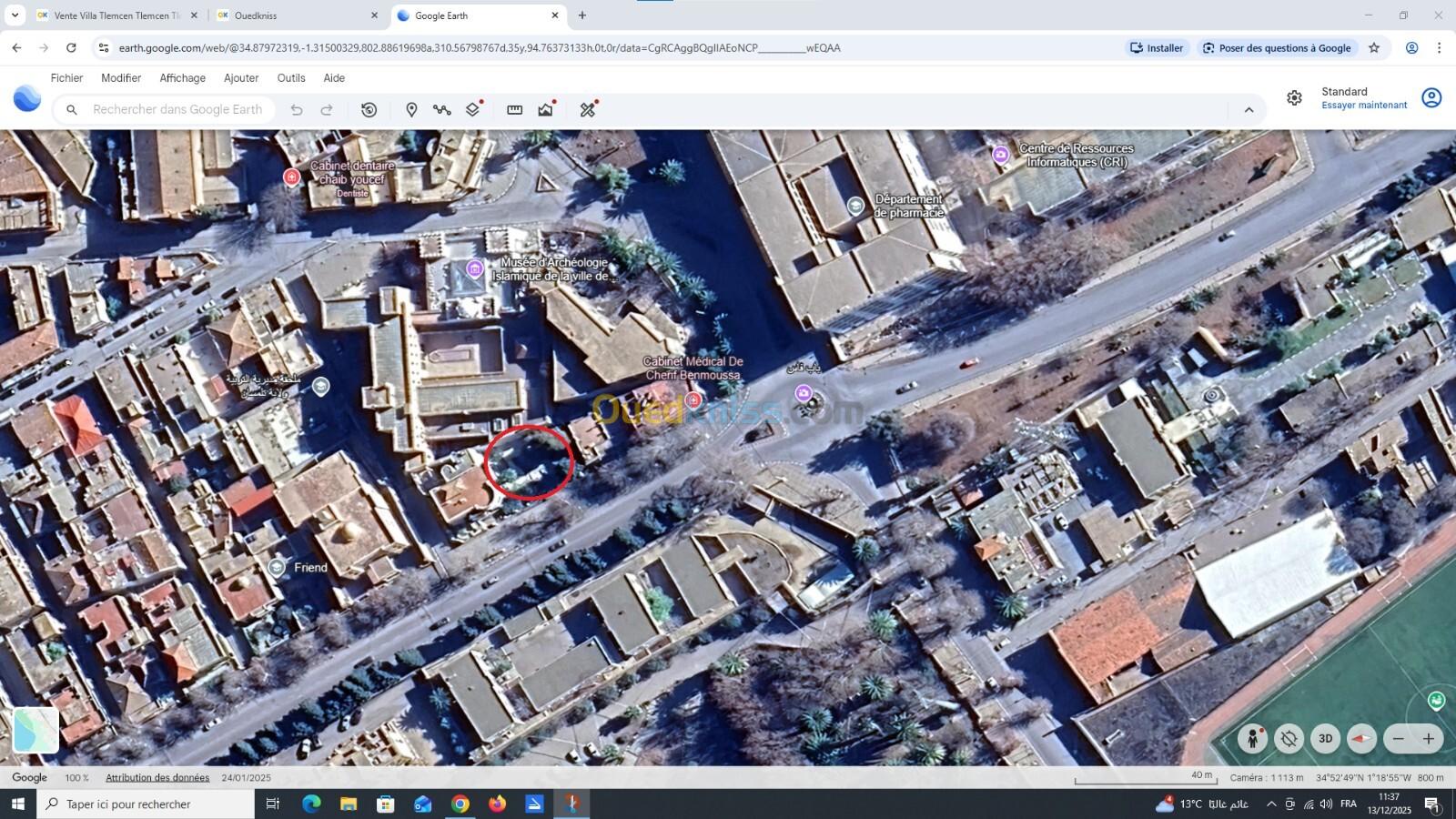Screen dimensions: 1456x819
Task: Activate Street View pegman
Action: pos(1253,738)
